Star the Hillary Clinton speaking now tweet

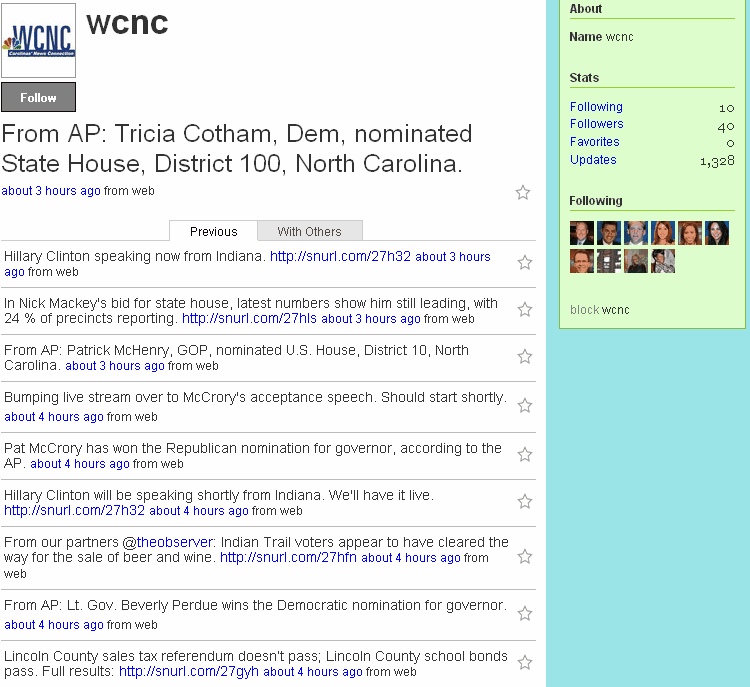click(525, 262)
